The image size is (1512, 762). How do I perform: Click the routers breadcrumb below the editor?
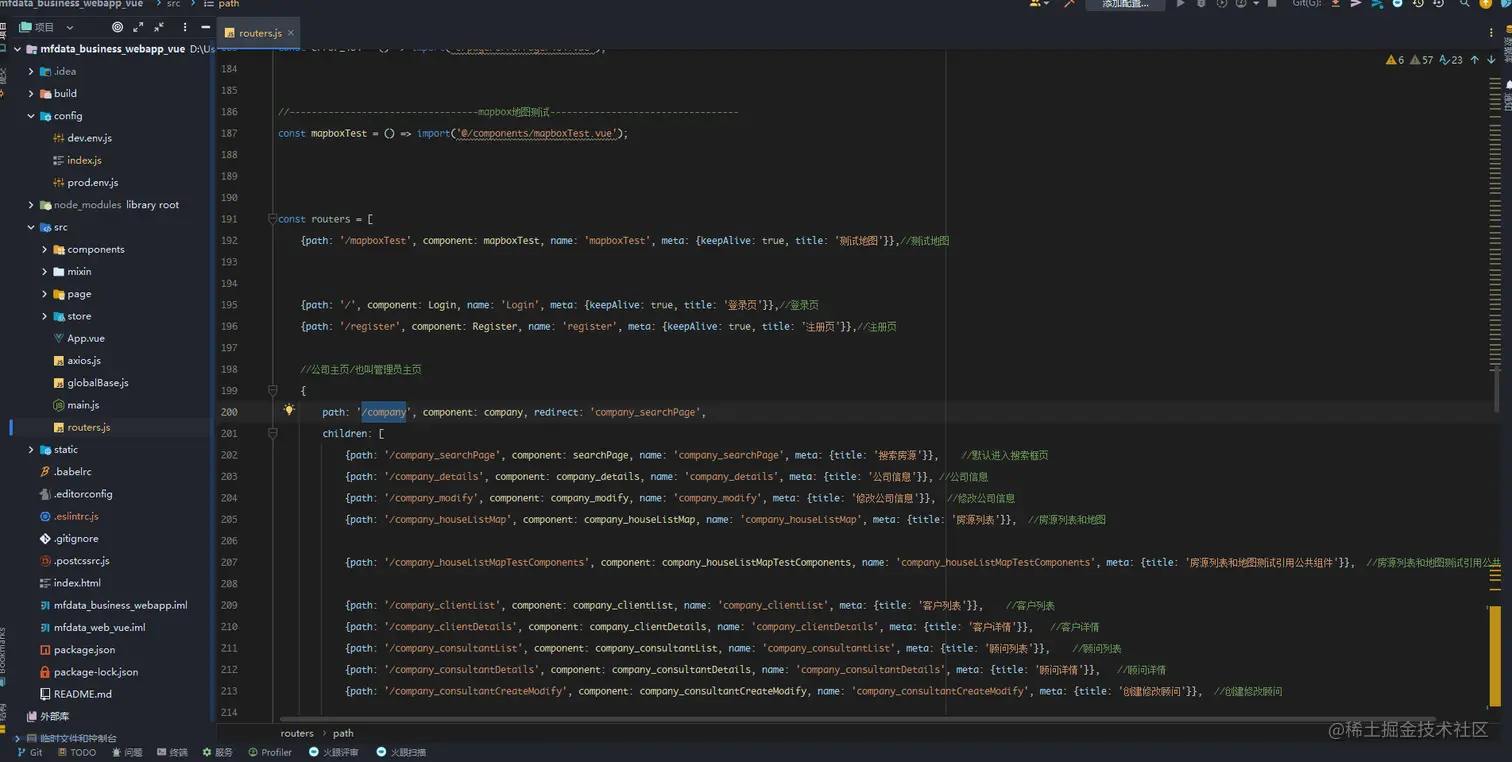point(297,733)
